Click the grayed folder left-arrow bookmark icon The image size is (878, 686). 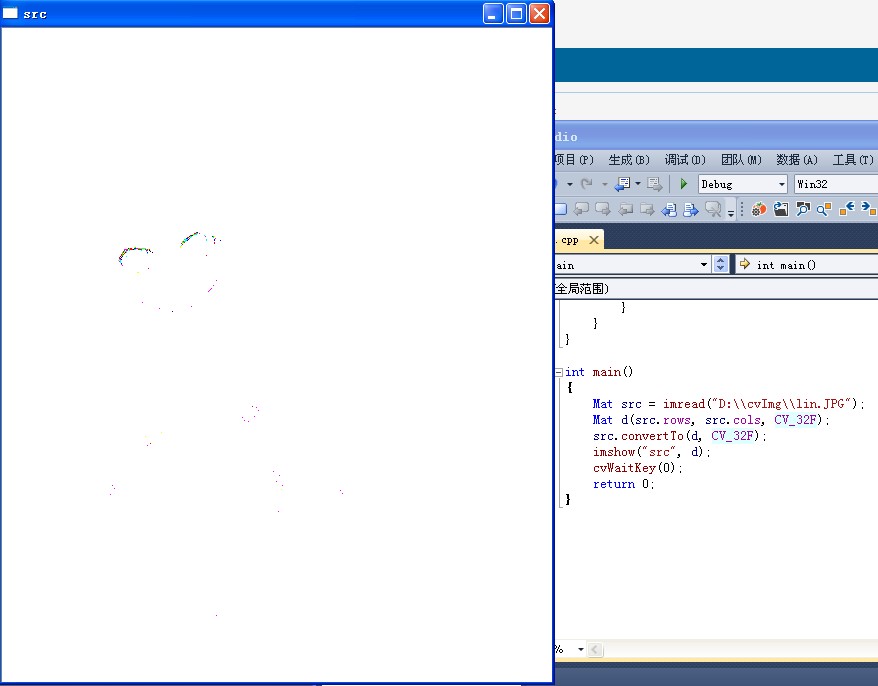[625, 209]
